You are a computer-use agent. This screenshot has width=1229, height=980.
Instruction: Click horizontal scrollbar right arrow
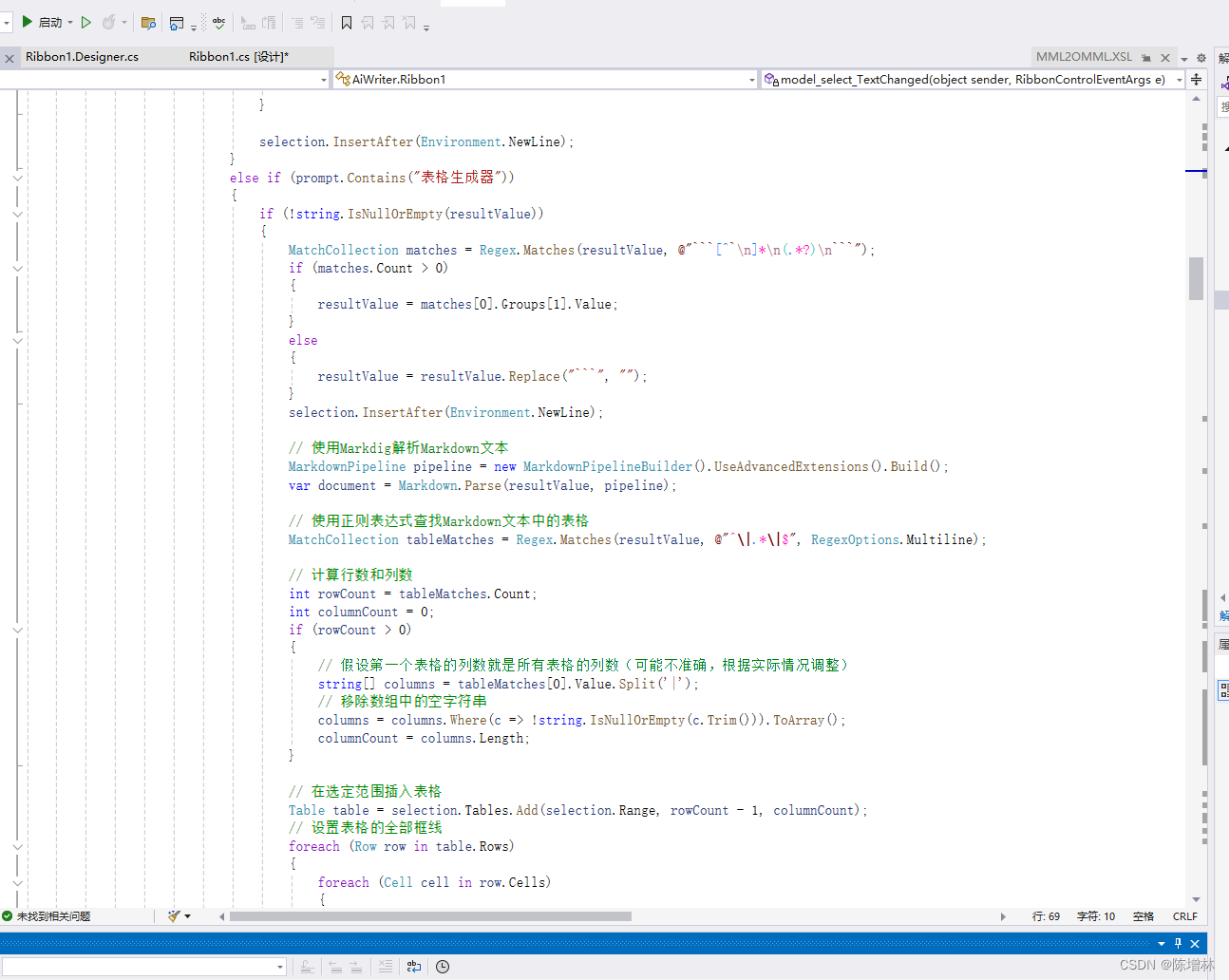point(1003,916)
